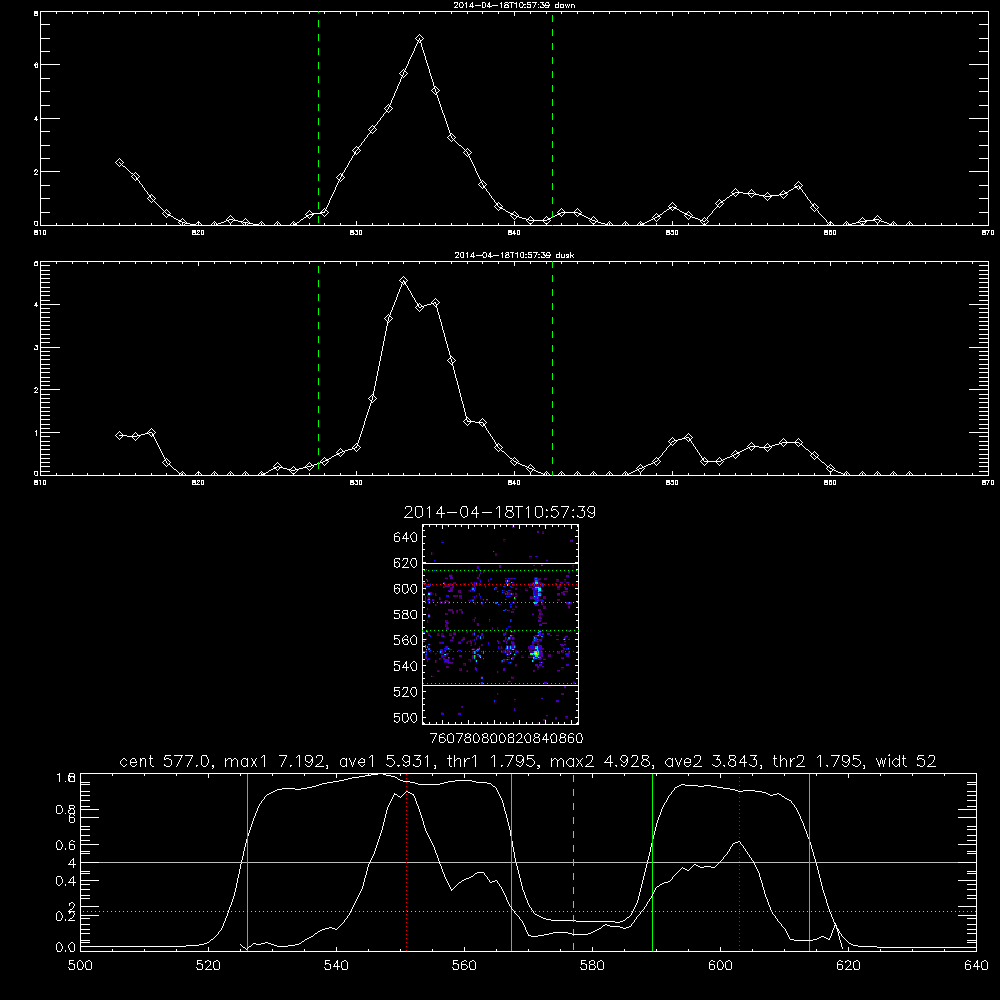This screenshot has width=1000, height=1000.
Task: Click heatmap y-axis label 500
Action: click(406, 717)
